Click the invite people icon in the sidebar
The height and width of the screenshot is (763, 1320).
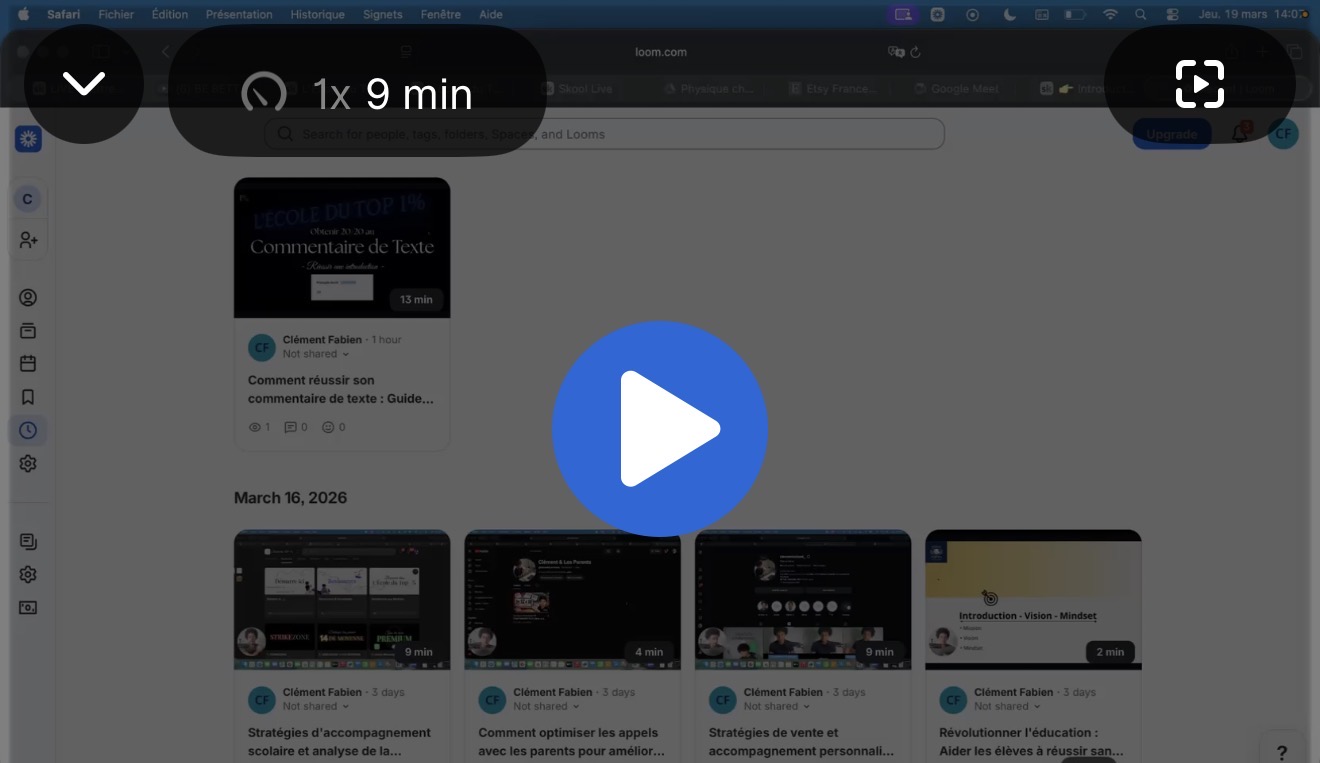click(x=28, y=240)
